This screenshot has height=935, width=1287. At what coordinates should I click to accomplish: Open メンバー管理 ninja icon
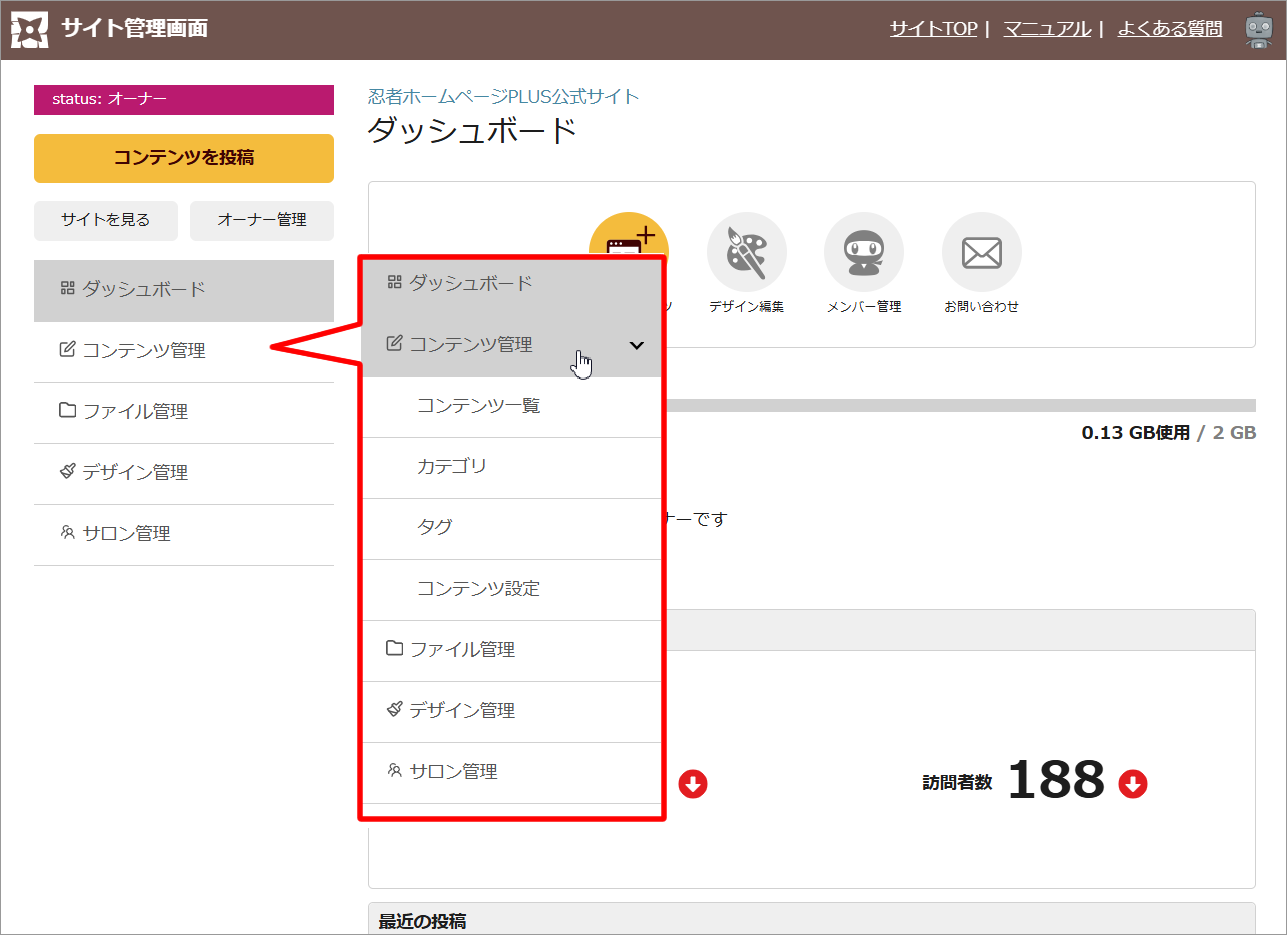click(863, 252)
